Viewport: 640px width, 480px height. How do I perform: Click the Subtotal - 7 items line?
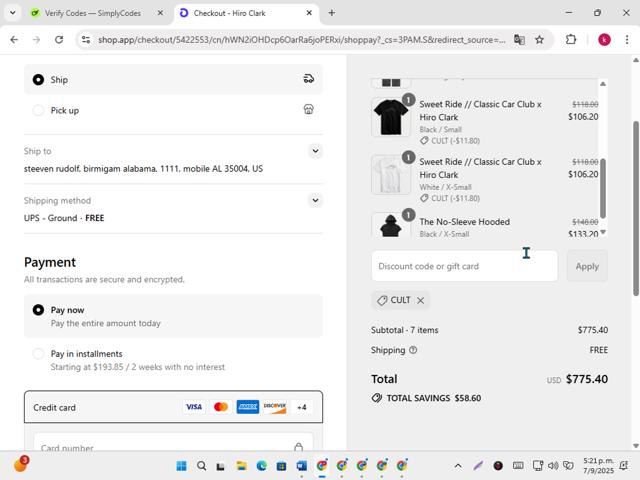pos(489,330)
